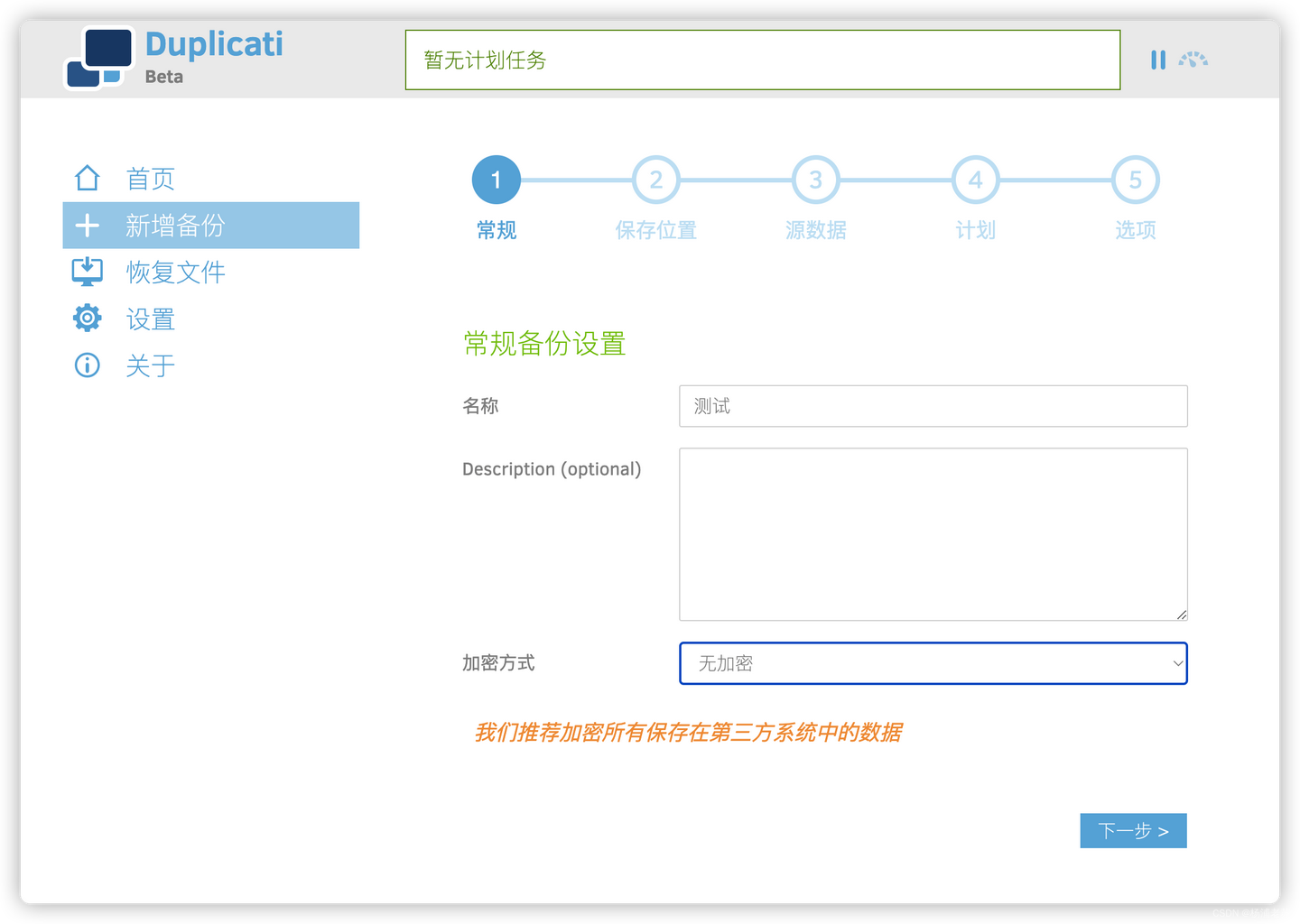This screenshot has width=1300, height=924.
Task: Open settings via the gear icon
Action: pyautogui.click(x=87, y=318)
